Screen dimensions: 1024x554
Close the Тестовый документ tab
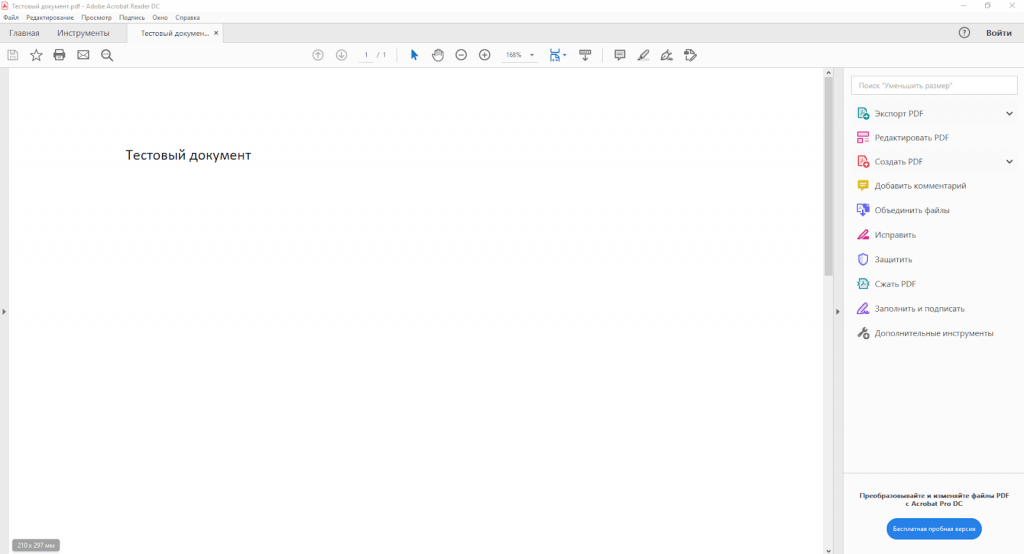pyautogui.click(x=216, y=33)
